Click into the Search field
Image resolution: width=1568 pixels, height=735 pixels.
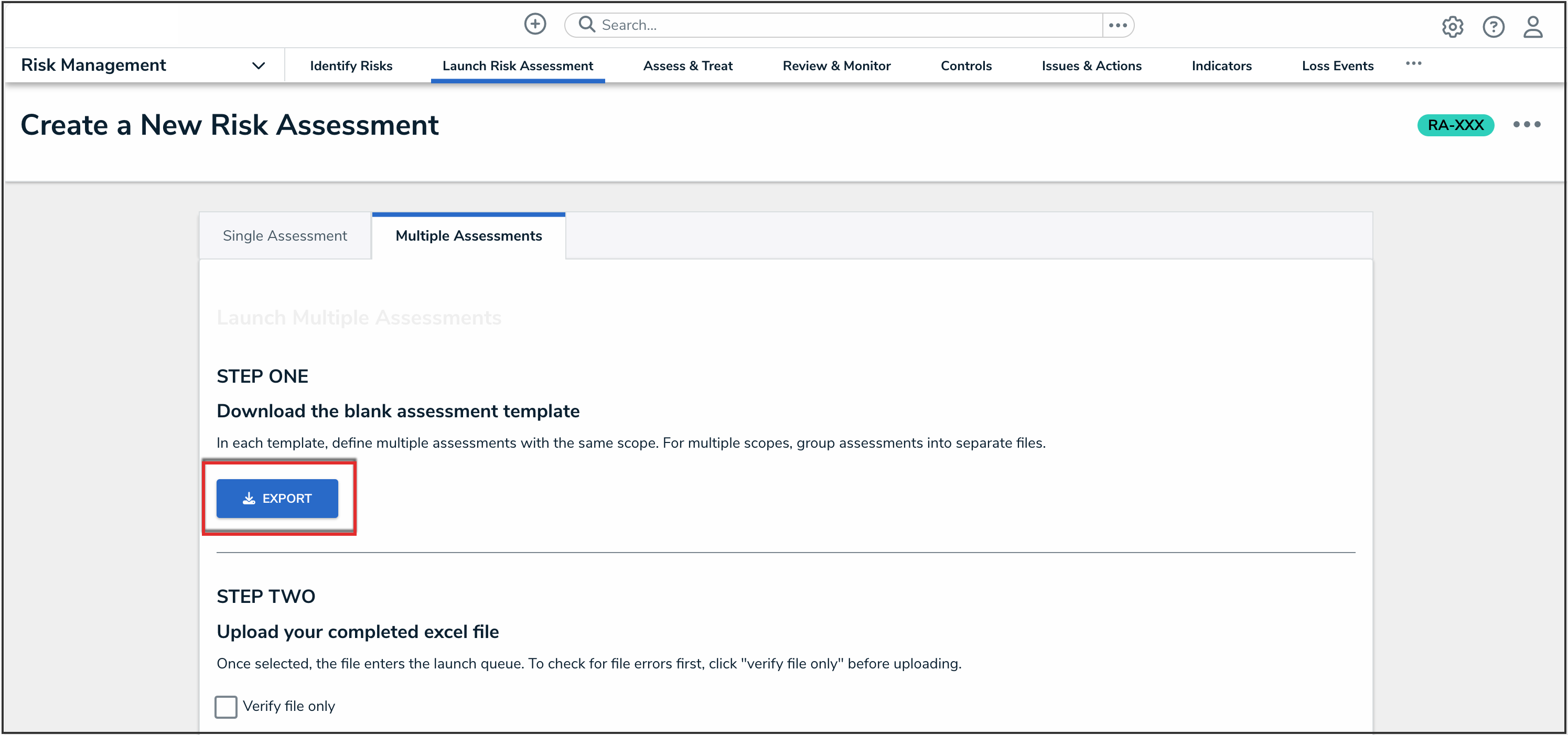846,25
